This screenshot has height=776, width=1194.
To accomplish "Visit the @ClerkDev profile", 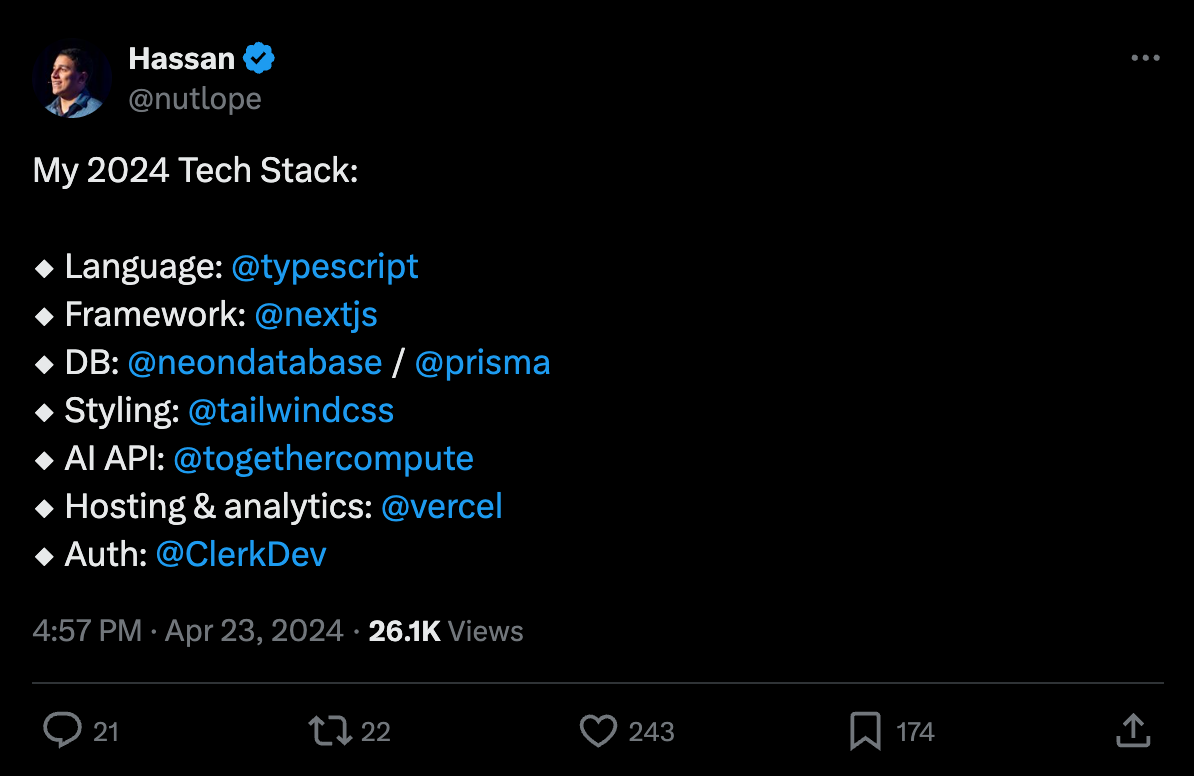I will click(x=241, y=554).
